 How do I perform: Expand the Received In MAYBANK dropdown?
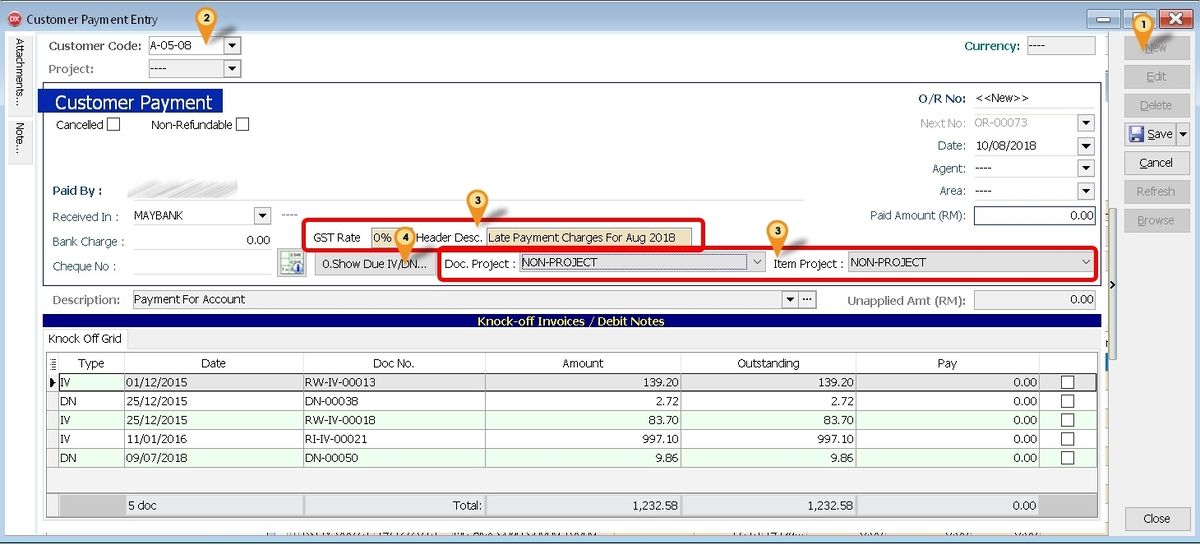pos(262,216)
